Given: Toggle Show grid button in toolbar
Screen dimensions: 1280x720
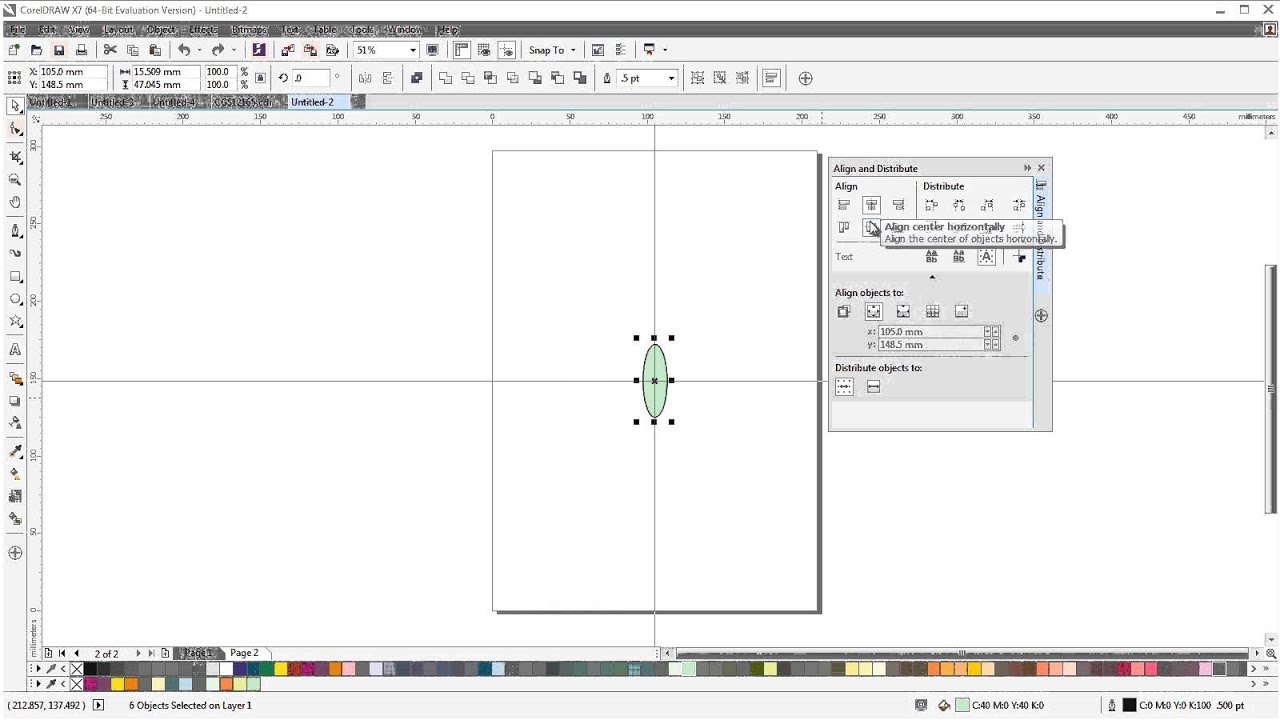Looking at the screenshot, I should pyautogui.click(x=485, y=50).
